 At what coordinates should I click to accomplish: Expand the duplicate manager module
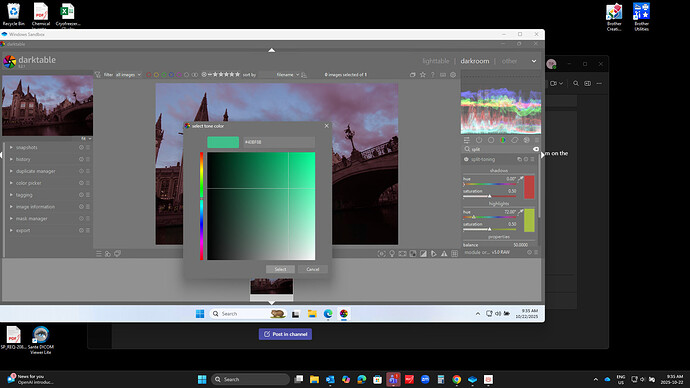tap(11, 171)
